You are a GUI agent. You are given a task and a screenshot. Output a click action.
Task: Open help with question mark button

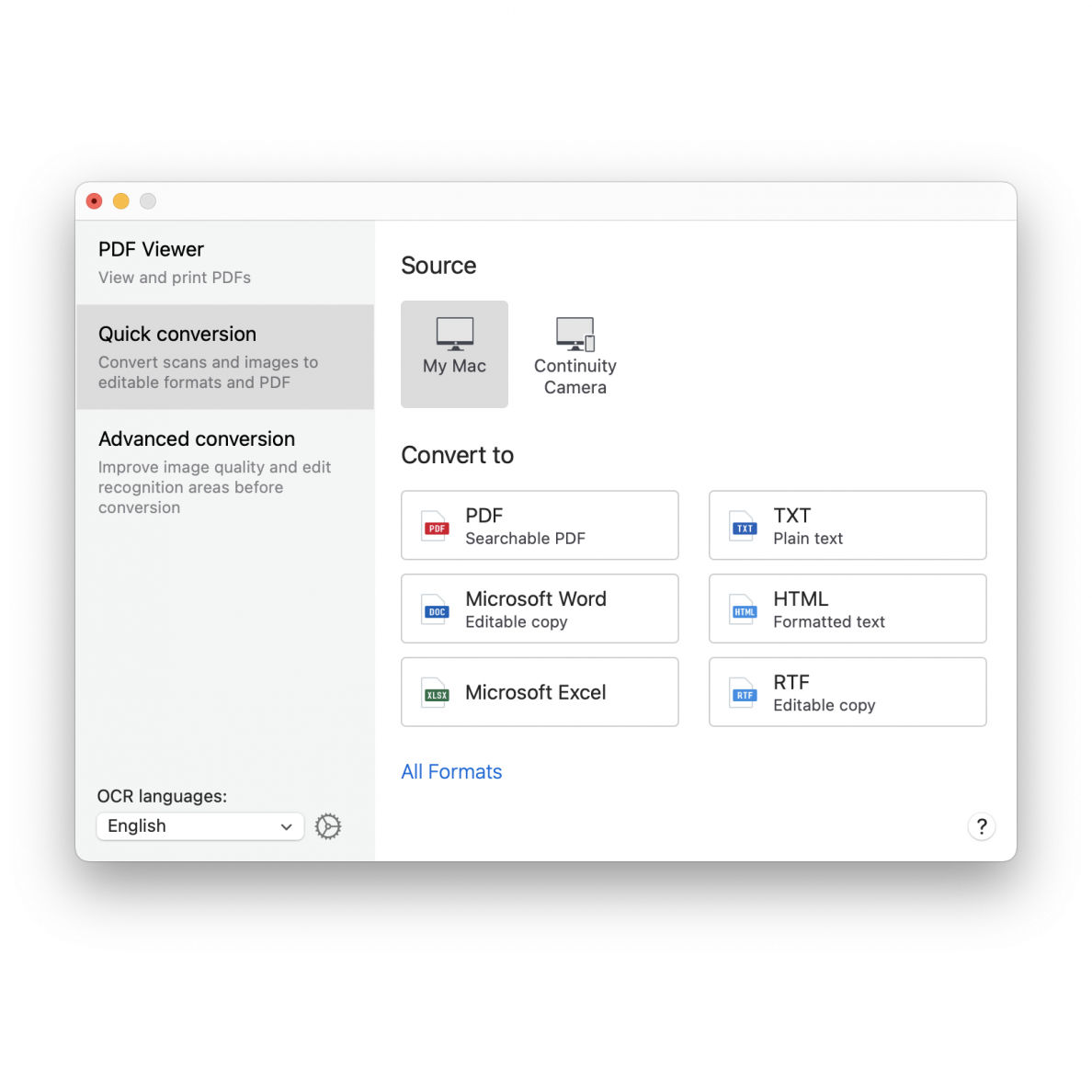point(982,826)
